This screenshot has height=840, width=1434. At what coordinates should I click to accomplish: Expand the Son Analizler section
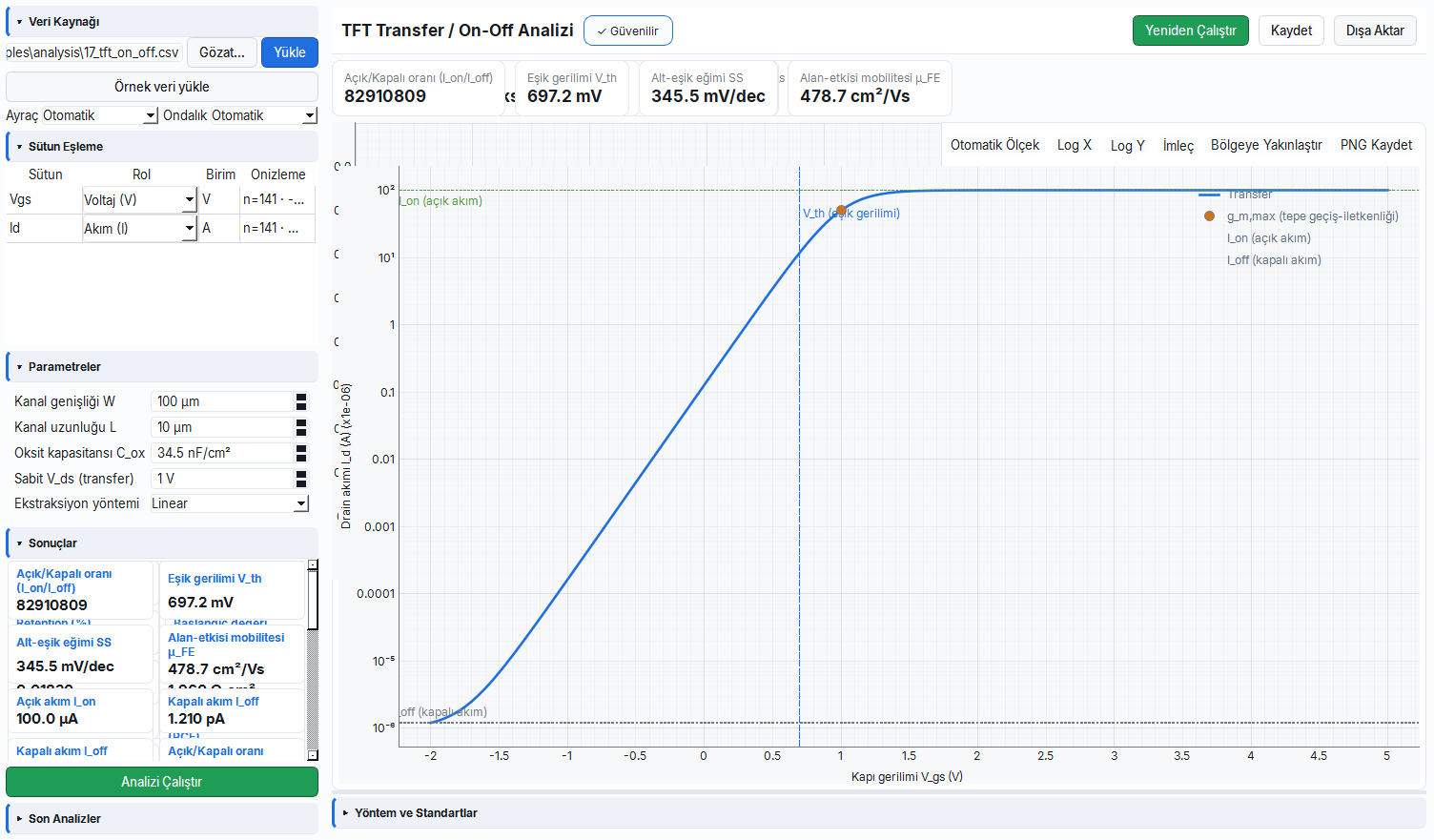(162, 818)
